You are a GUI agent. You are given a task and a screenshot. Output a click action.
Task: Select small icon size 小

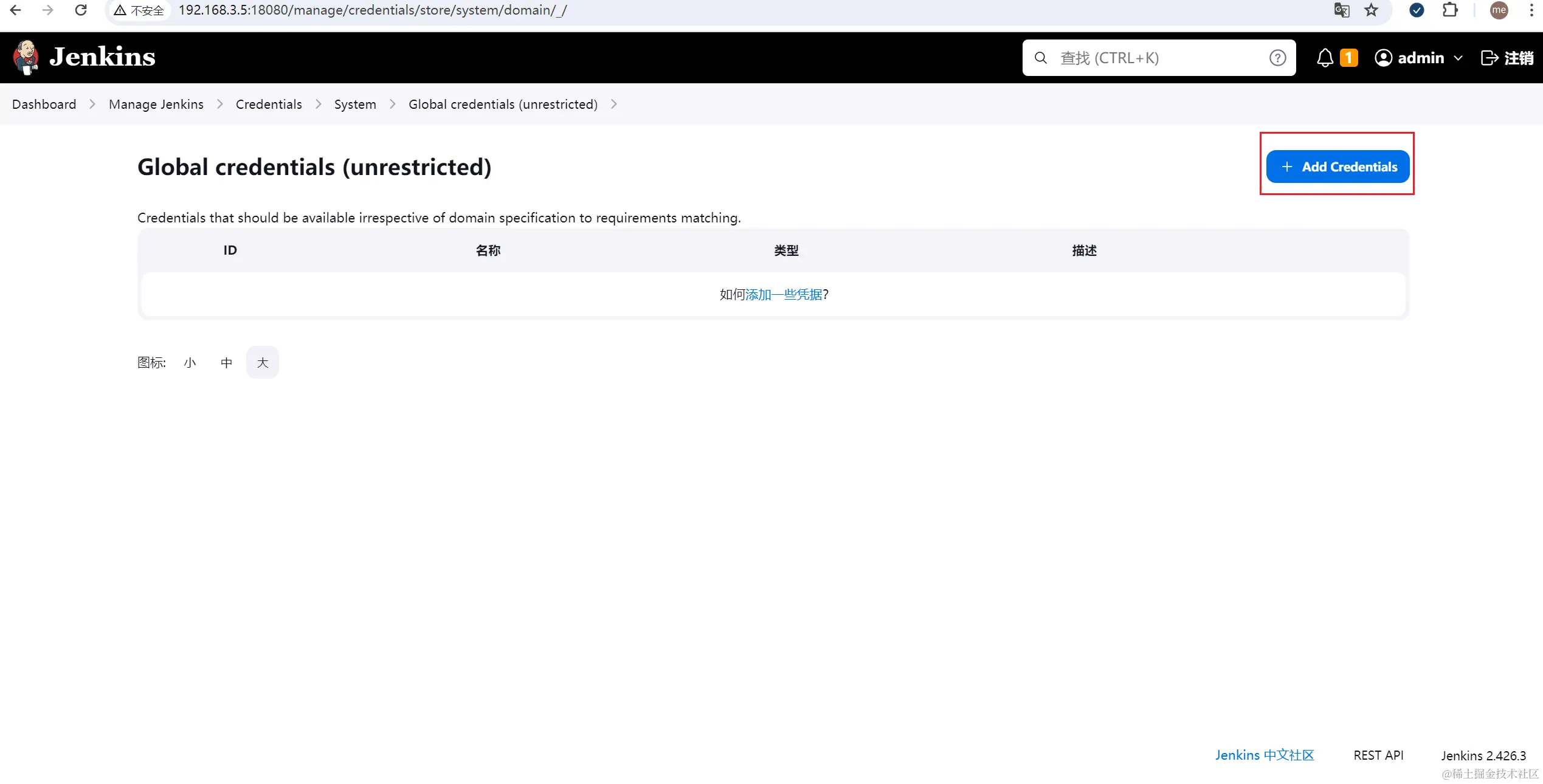(190, 362)
